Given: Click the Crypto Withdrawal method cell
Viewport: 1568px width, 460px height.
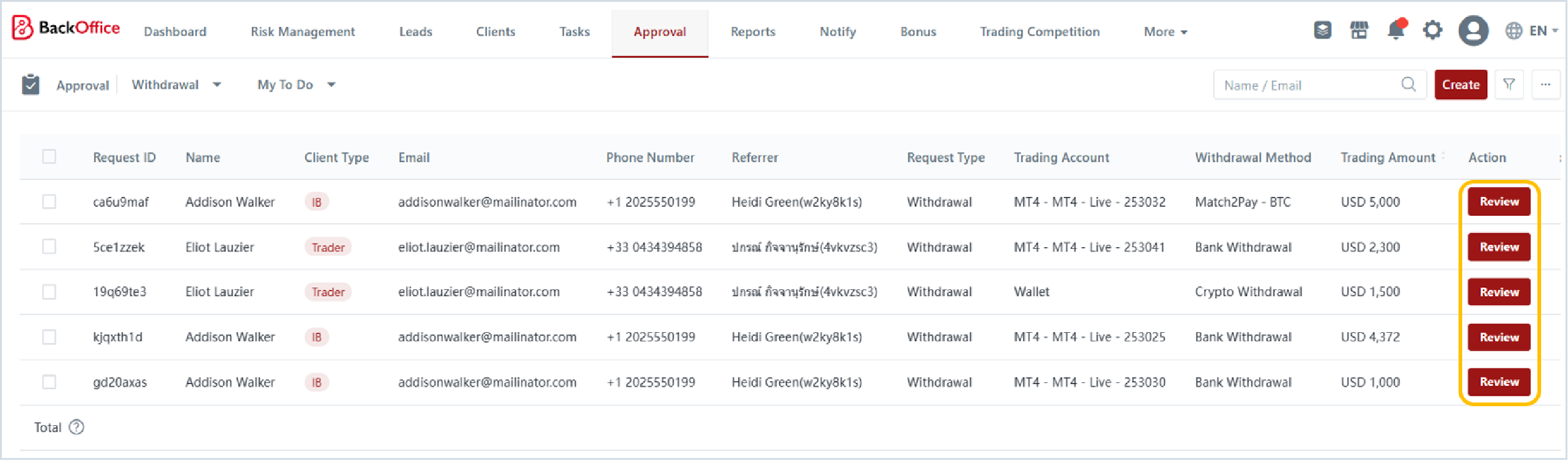Looking at the screenshot, I should point(1248,292).
